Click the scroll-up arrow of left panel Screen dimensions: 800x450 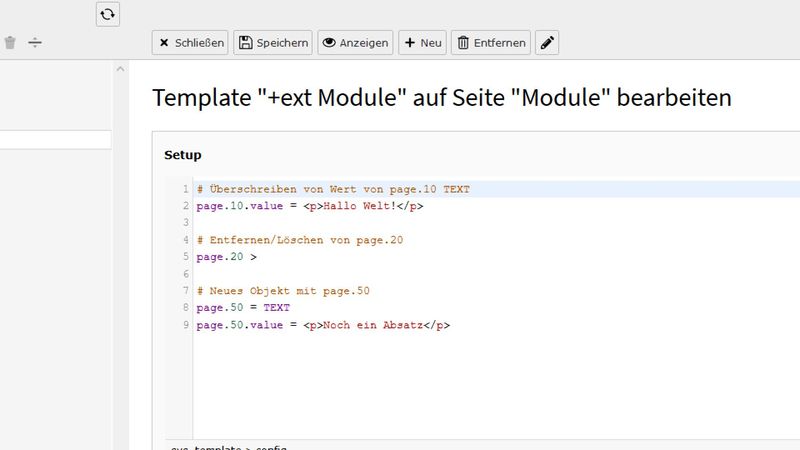(x=121, y=69)
